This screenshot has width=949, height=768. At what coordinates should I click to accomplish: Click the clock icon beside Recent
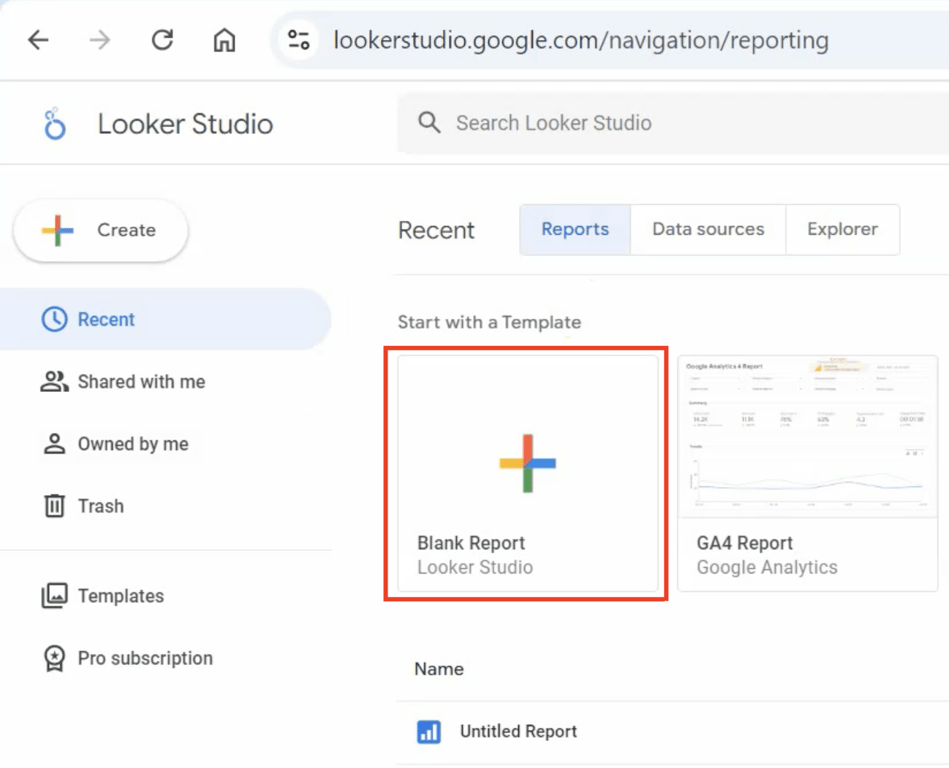point(54,320)
